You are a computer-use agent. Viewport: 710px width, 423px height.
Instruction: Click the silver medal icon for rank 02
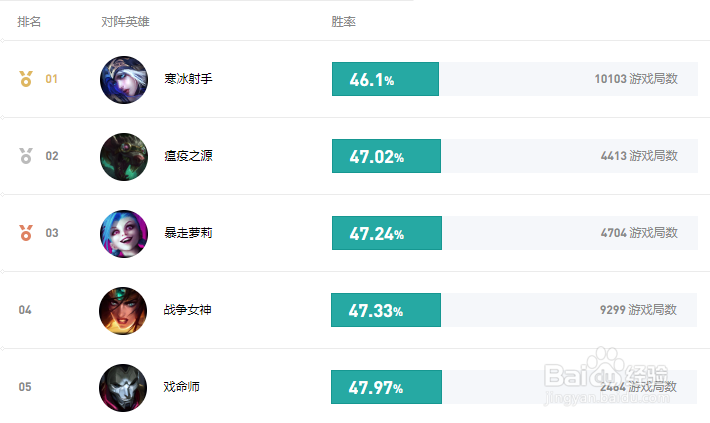[x=26, y=156]
